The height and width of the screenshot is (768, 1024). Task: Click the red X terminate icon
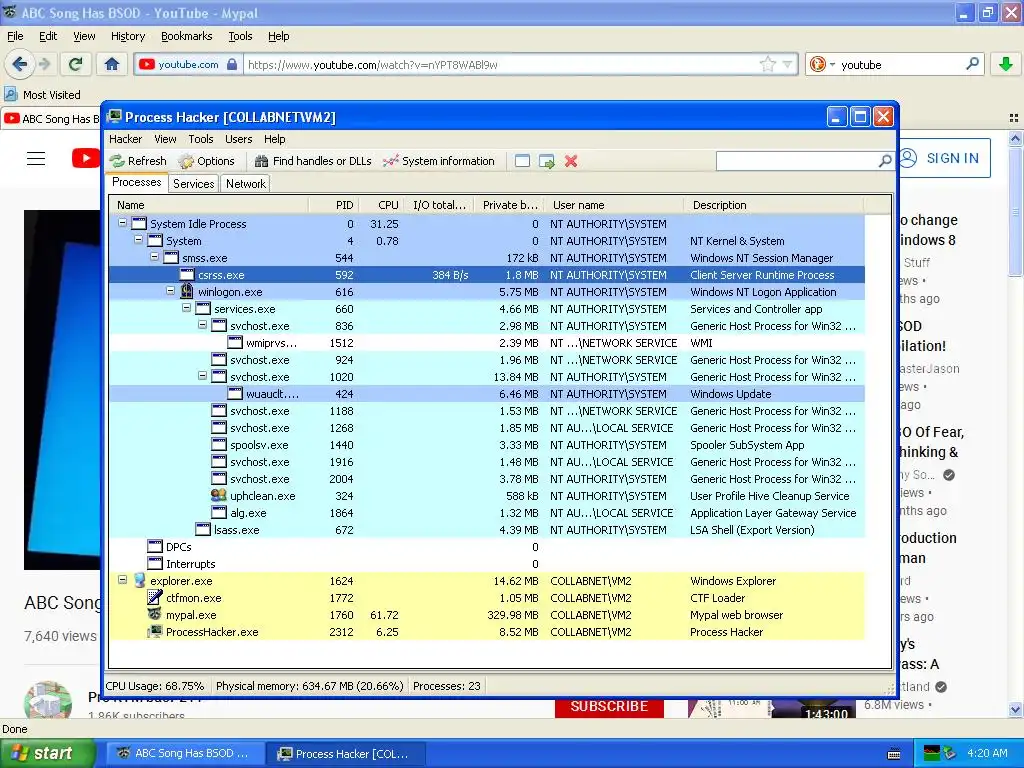(571, 161)
